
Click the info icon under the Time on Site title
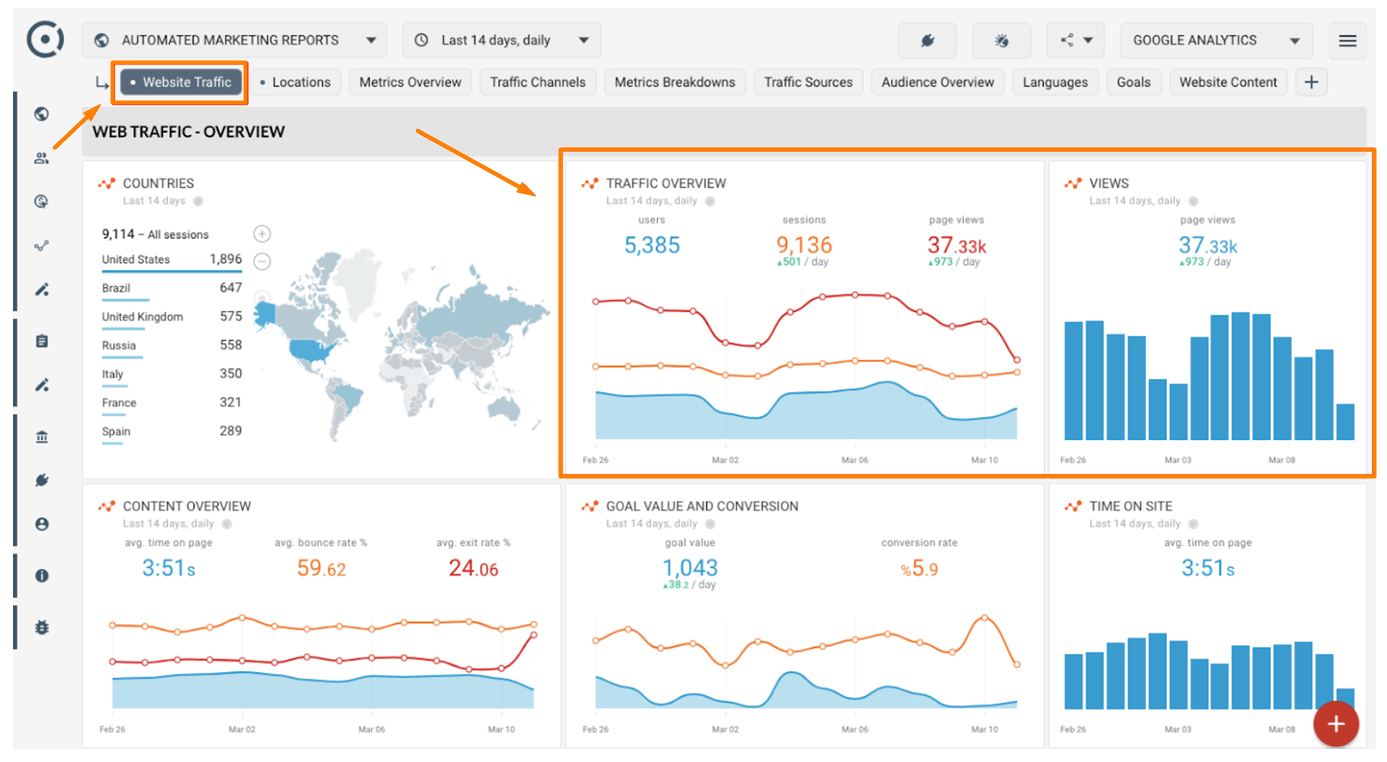1194,524
